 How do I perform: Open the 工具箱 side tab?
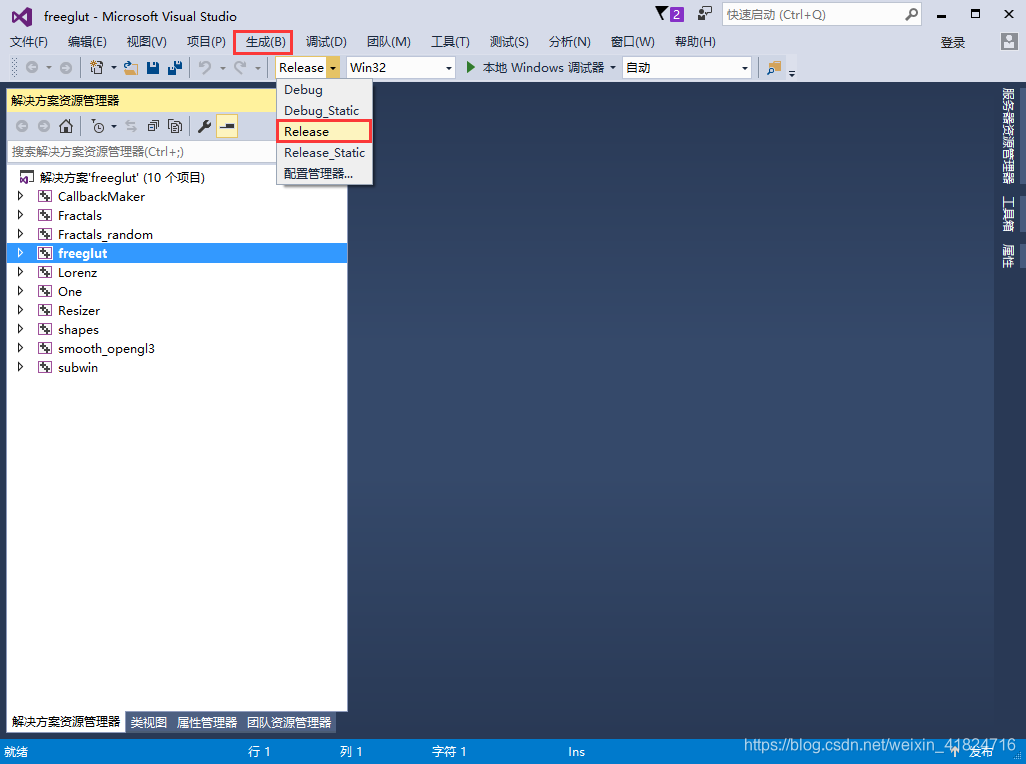(x=1008, y=214)
